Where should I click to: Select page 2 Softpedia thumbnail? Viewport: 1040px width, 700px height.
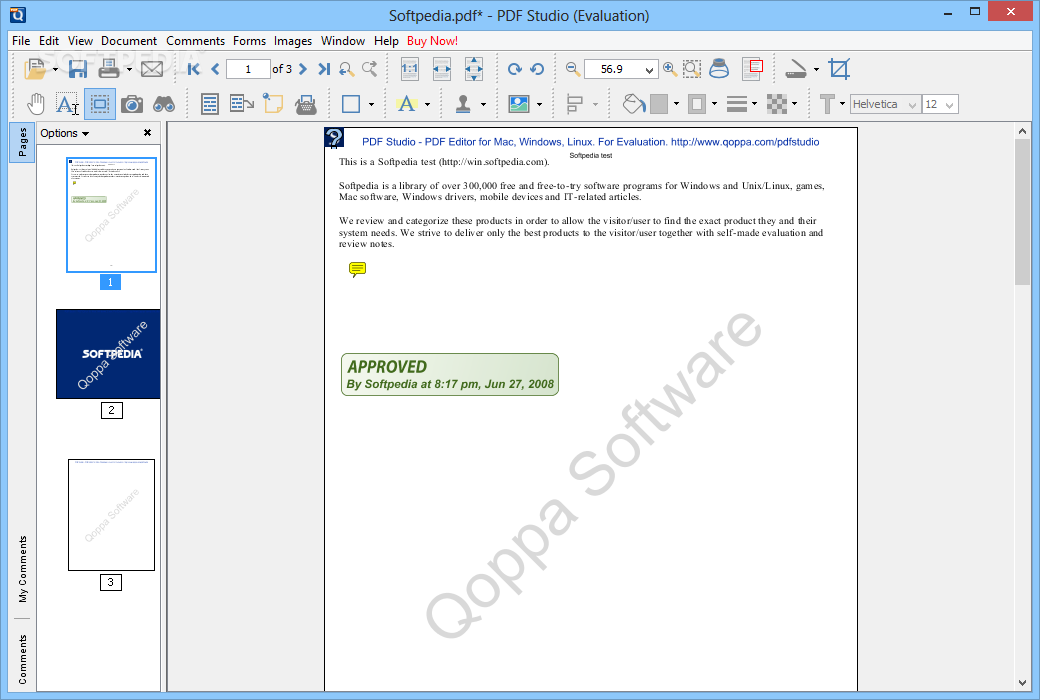coord(108,354)
